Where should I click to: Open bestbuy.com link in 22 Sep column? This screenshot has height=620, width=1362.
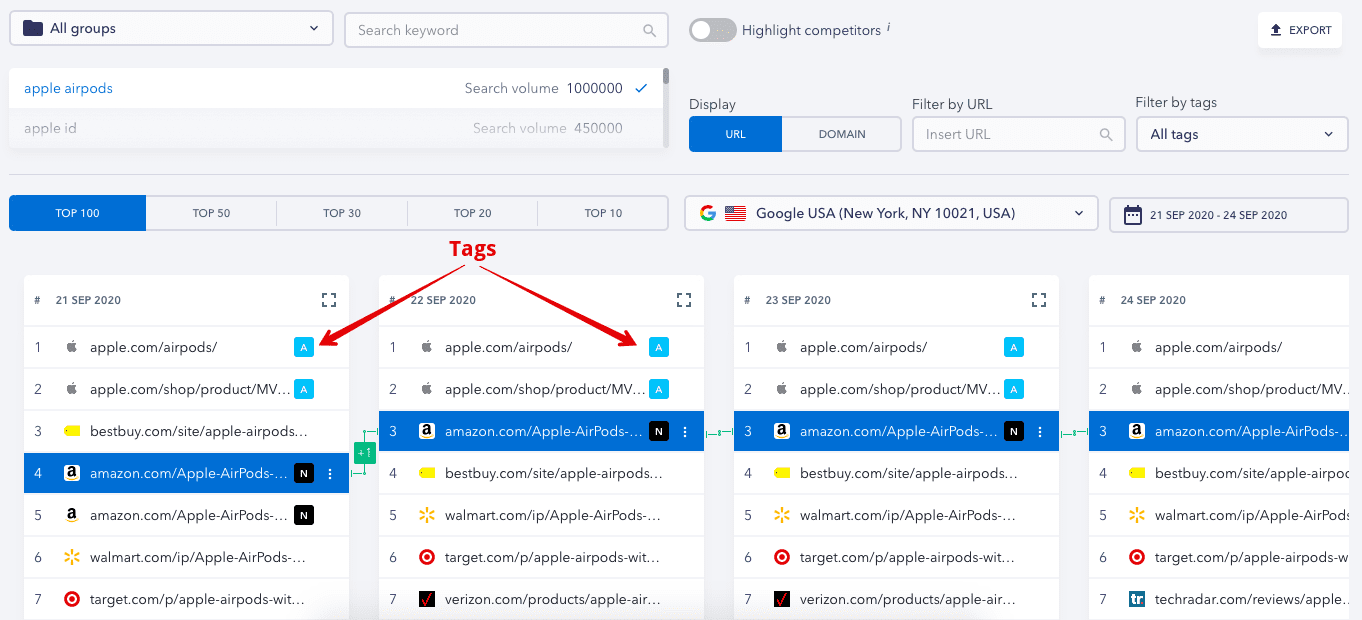pyautogui.click(x=553, y=473)
